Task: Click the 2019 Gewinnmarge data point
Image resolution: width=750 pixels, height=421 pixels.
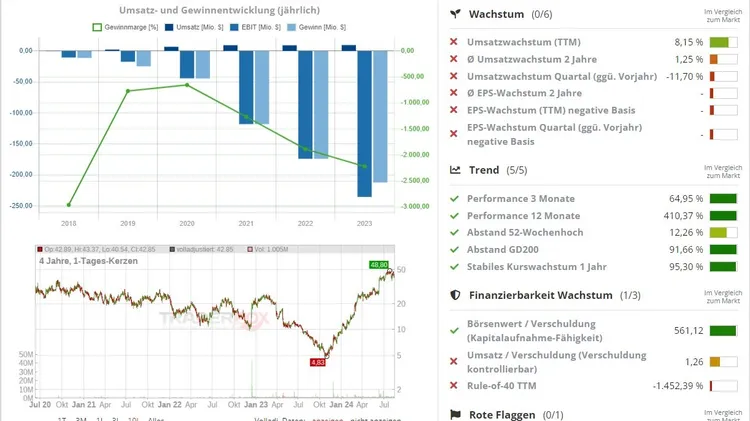Action: (x=128, y=91)
